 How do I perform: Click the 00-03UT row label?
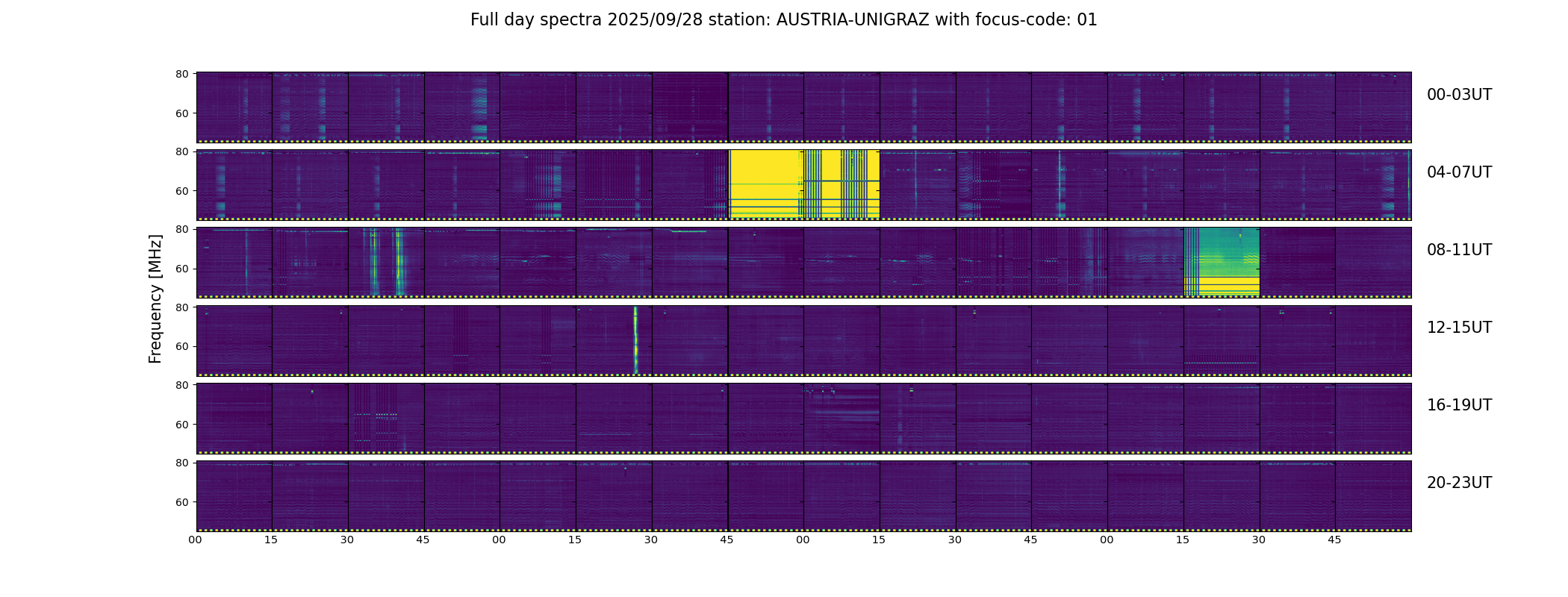[x=1459, y=95]
